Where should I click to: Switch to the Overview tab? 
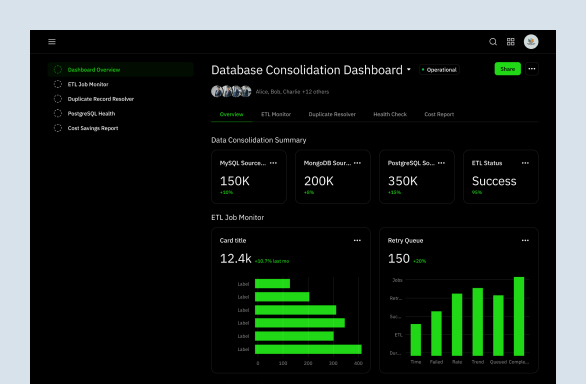pyautogui.click(x=231, y=114)
